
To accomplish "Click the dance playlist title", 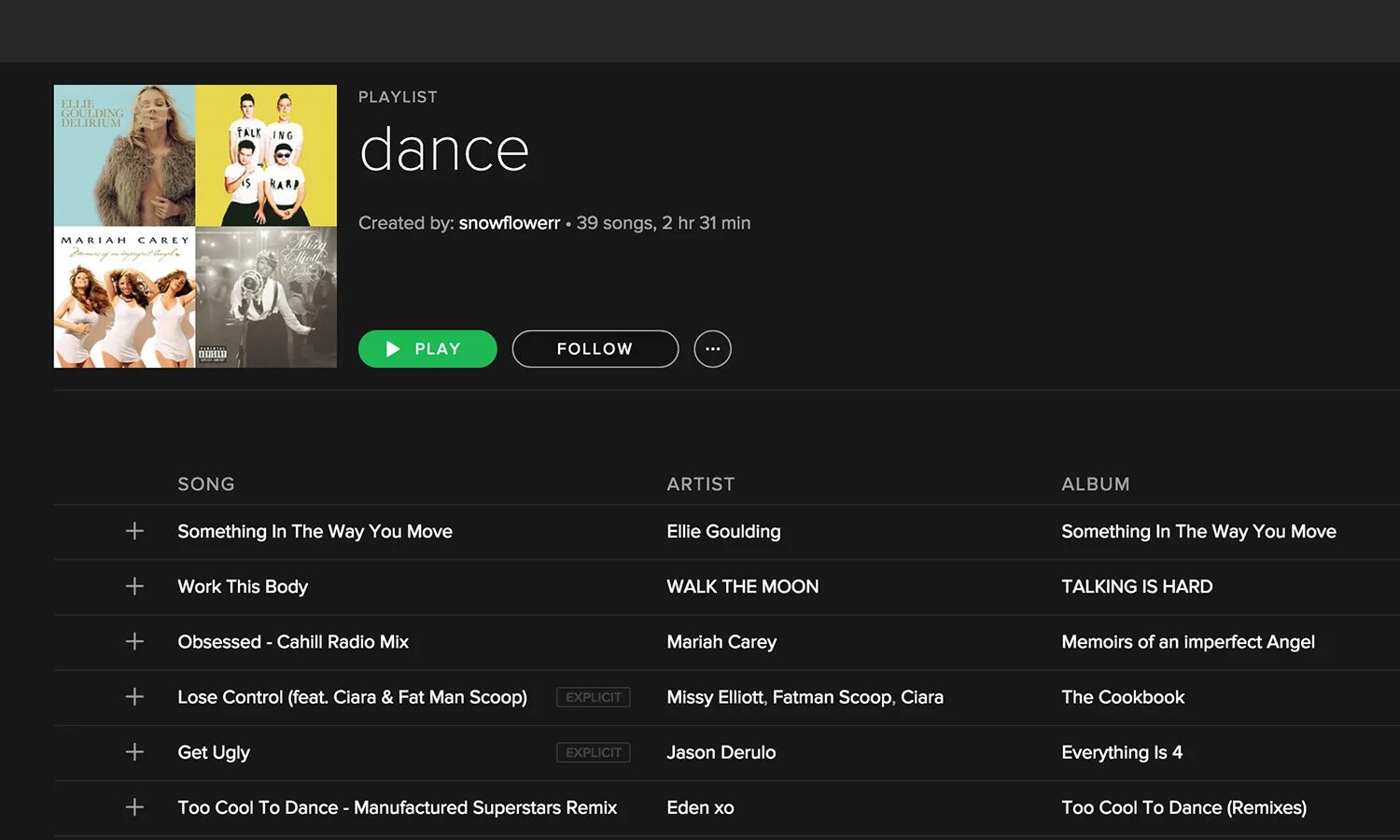I will (444, 150).
